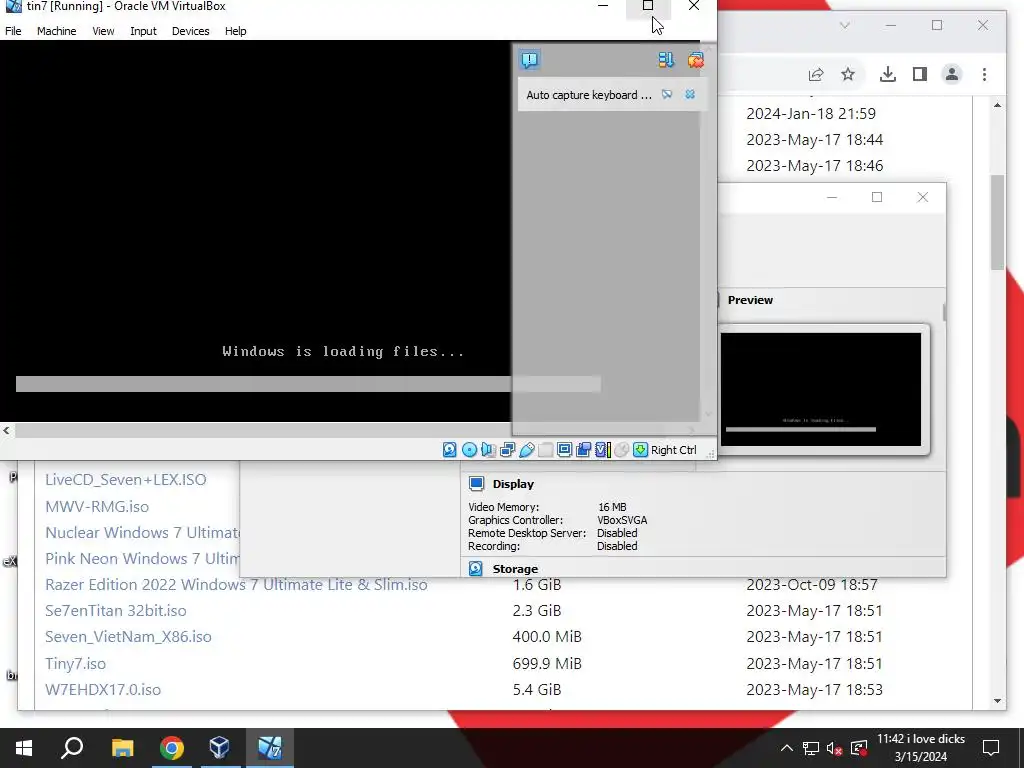
Task: Click the optical disk icon in the VM status bar
Action: click(x=469, y=449)
